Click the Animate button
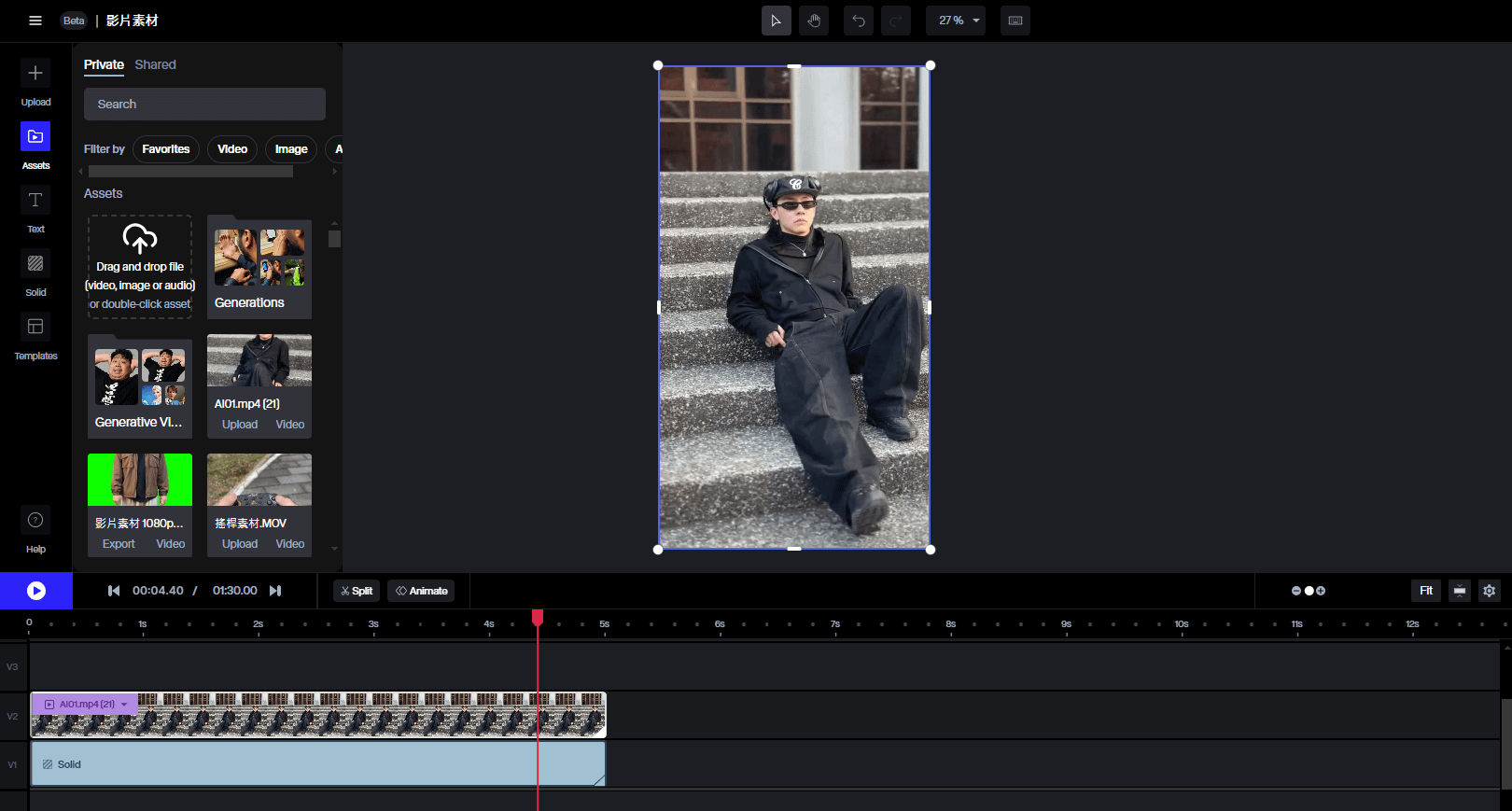The image size is (1512, 811). [421, 591]
